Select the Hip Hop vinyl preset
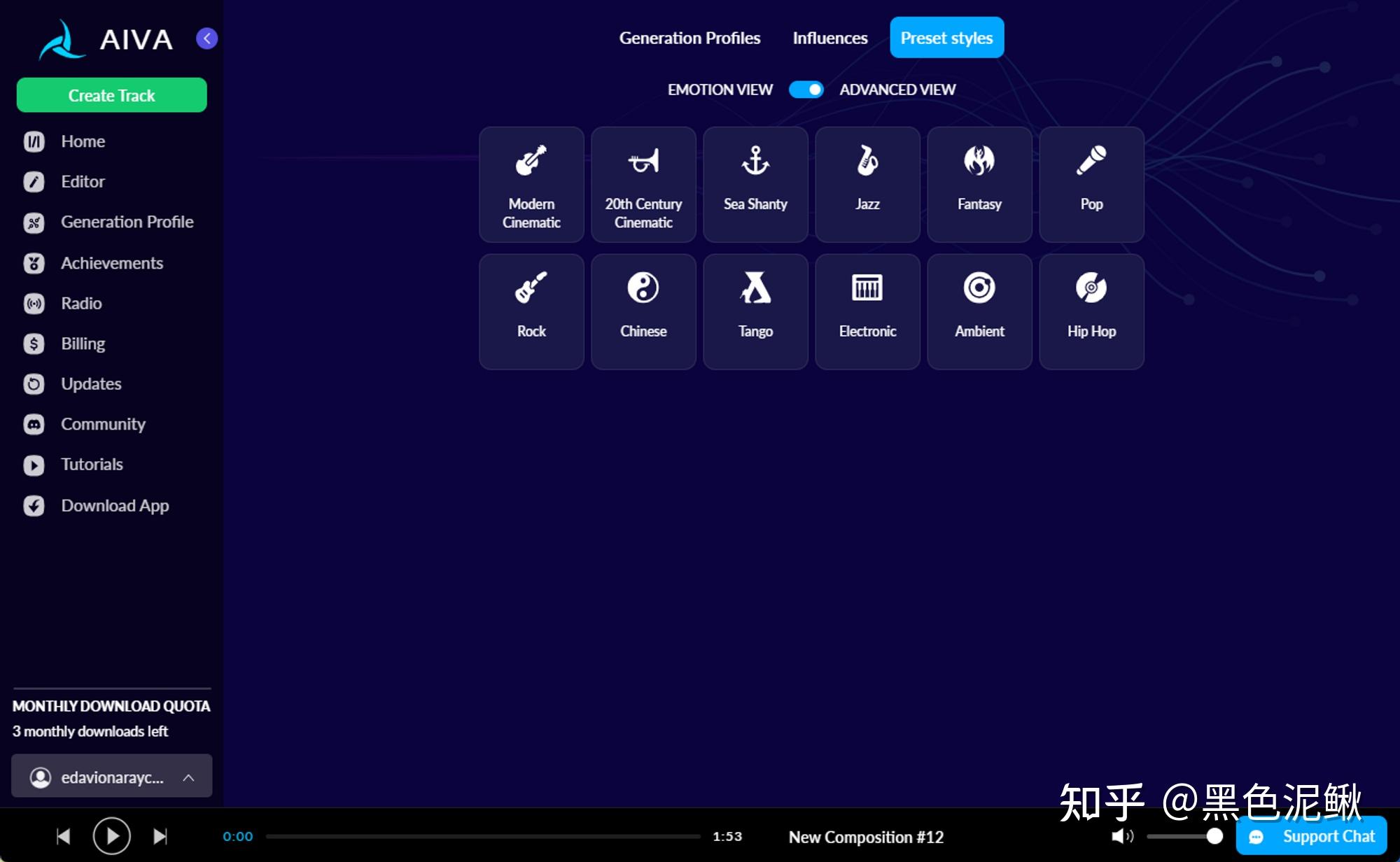The width and height of the screenshot is (1400, 862). pyautogui.click(x=1091, y=311)
